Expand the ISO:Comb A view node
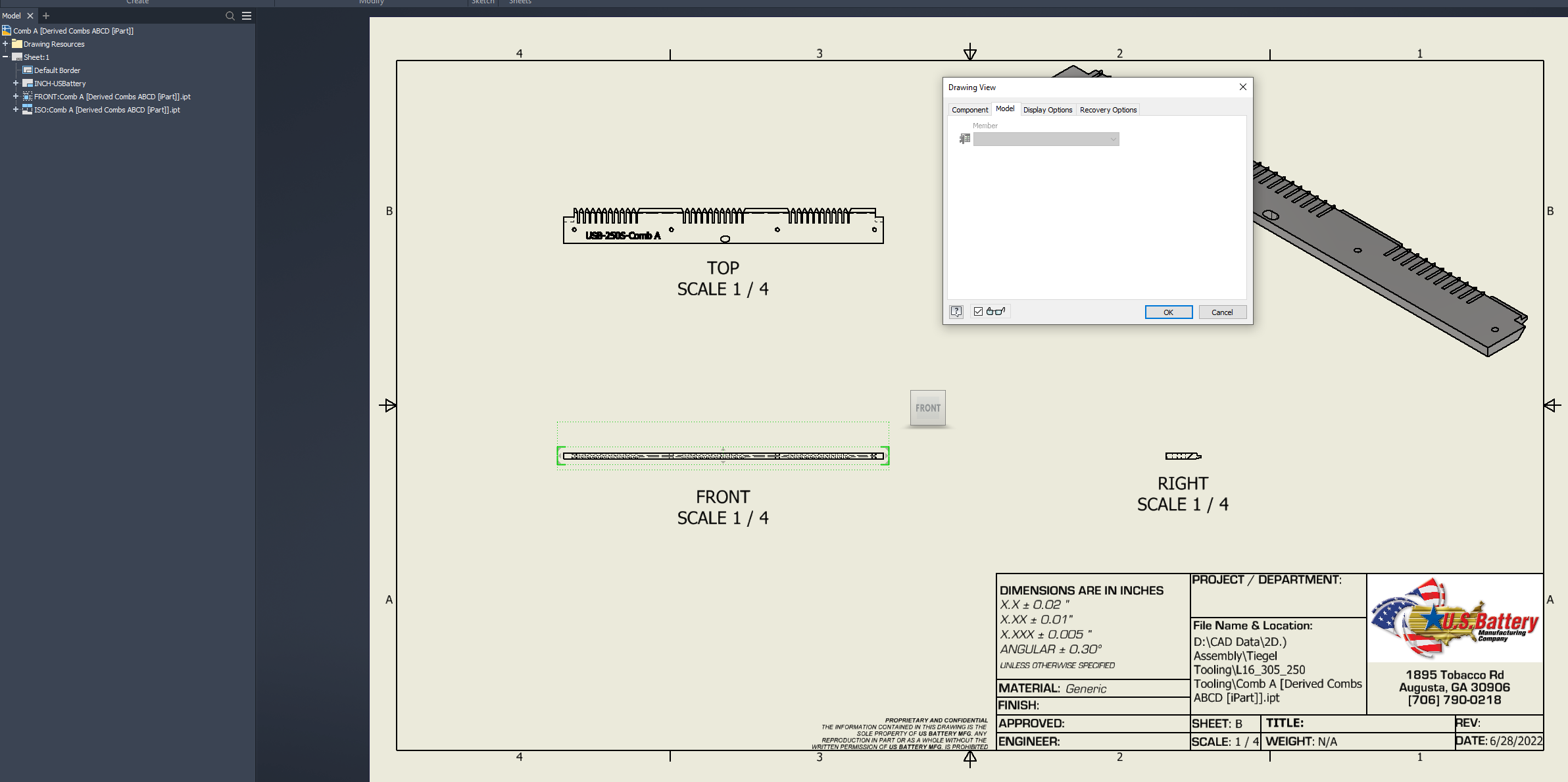Image resolution: width=1568 pixels, height=782 pixels. [x=16, y=110]
